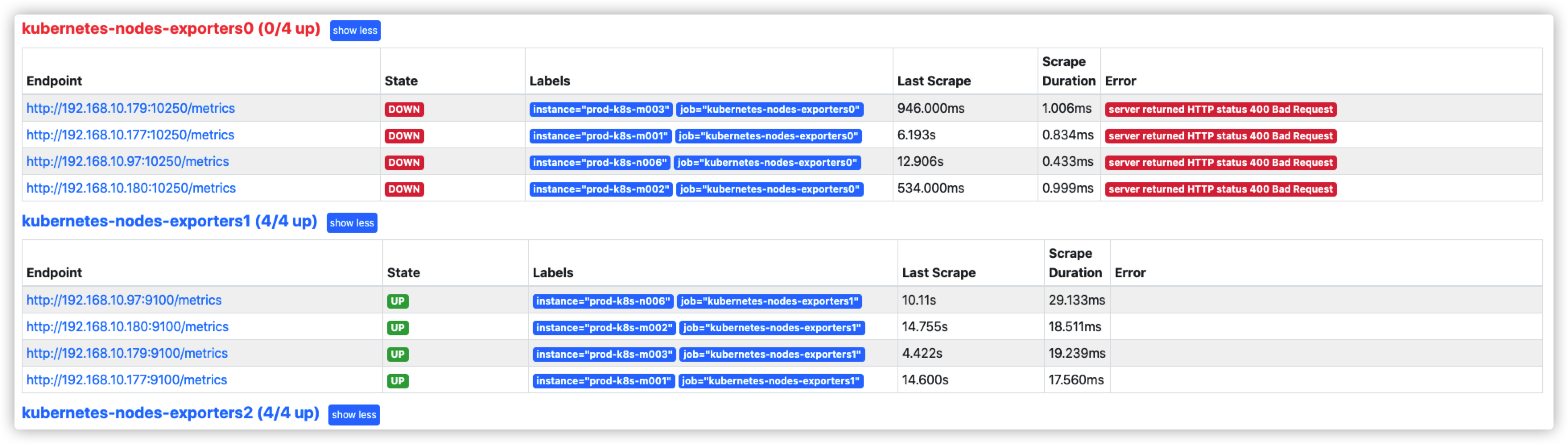Open endpoint http://192.168.10.177:9100/metrics
This screenshot has height=444, width=1568.
pyautogui.click(x=127, y=380)
